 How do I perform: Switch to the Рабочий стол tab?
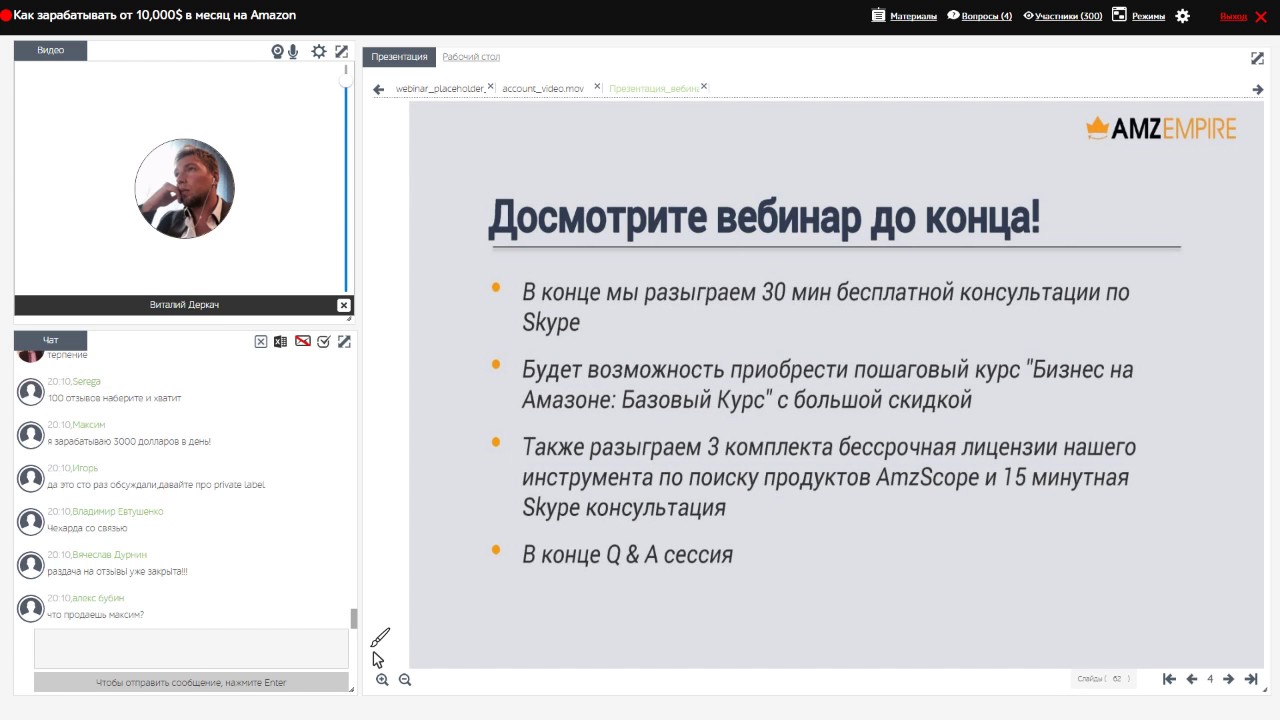point(471,57)
